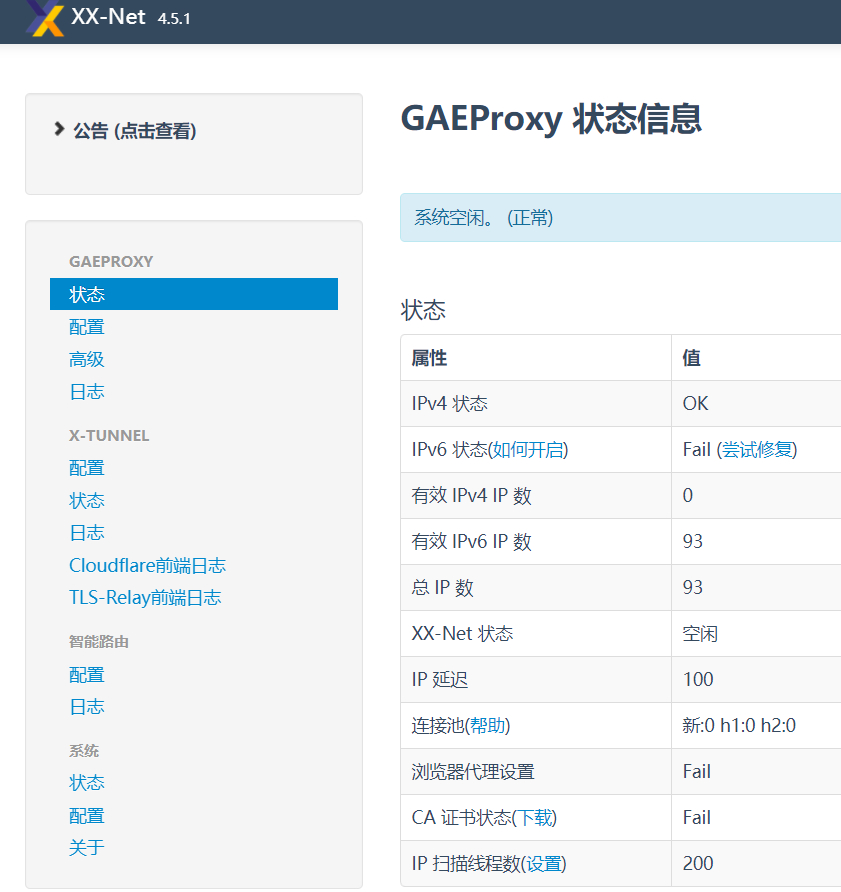841x892 pixels.
Task: Click the chevron arrow next to 公告
Action: pyautogui.click(x=57, y=128)
